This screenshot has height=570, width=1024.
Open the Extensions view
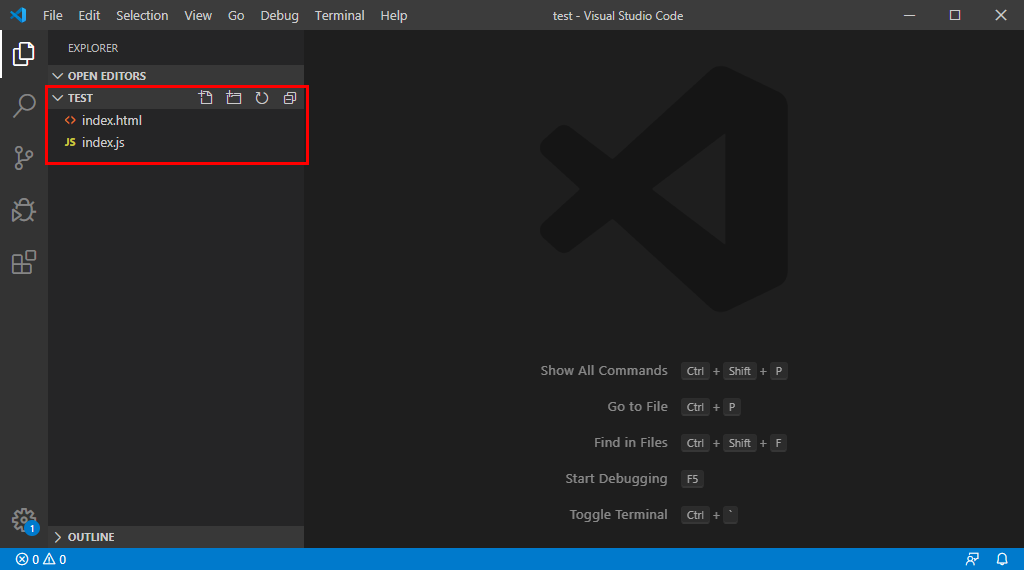pos(24,262)
